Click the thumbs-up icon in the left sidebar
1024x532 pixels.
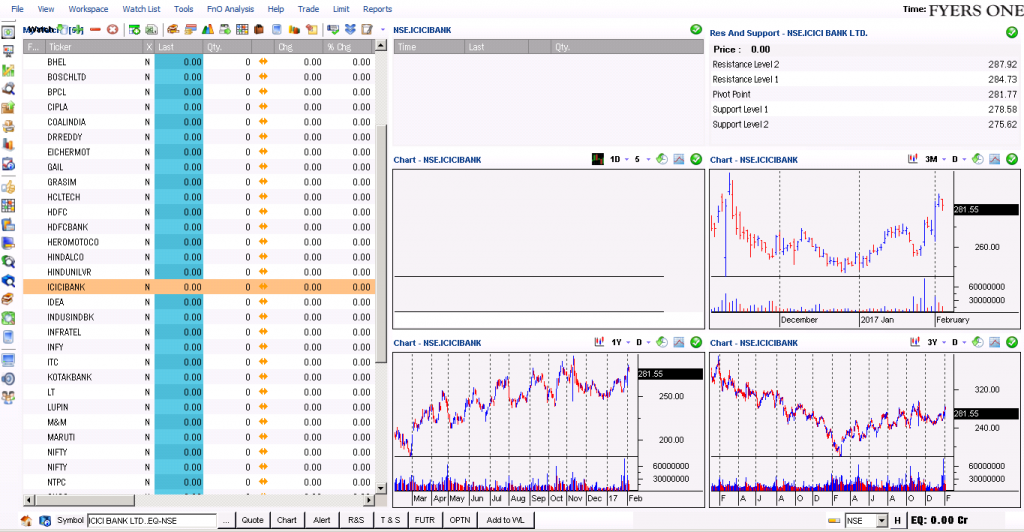coord(8,188)
